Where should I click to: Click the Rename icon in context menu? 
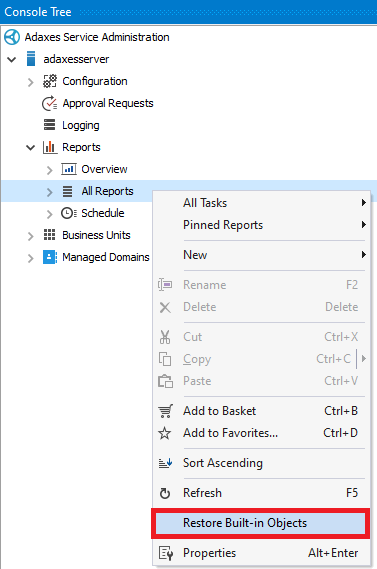165,285
